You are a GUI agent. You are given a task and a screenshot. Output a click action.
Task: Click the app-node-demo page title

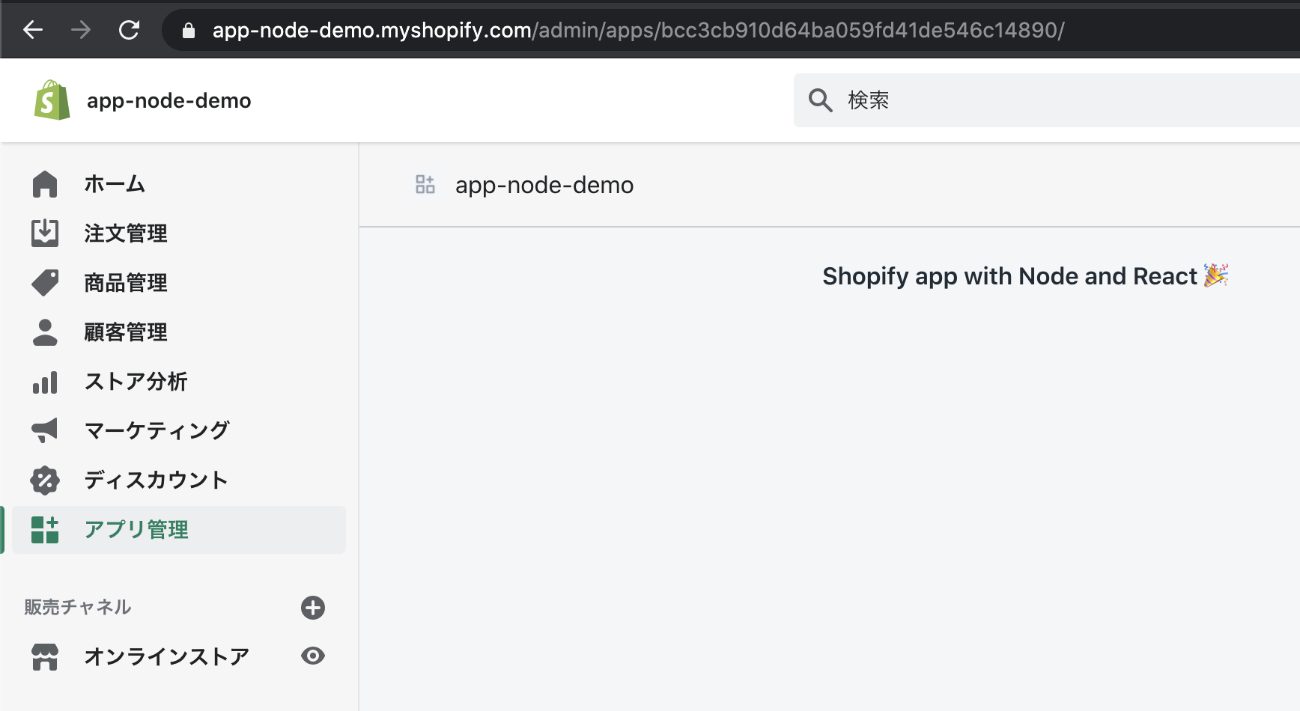(x=544, y=185)
